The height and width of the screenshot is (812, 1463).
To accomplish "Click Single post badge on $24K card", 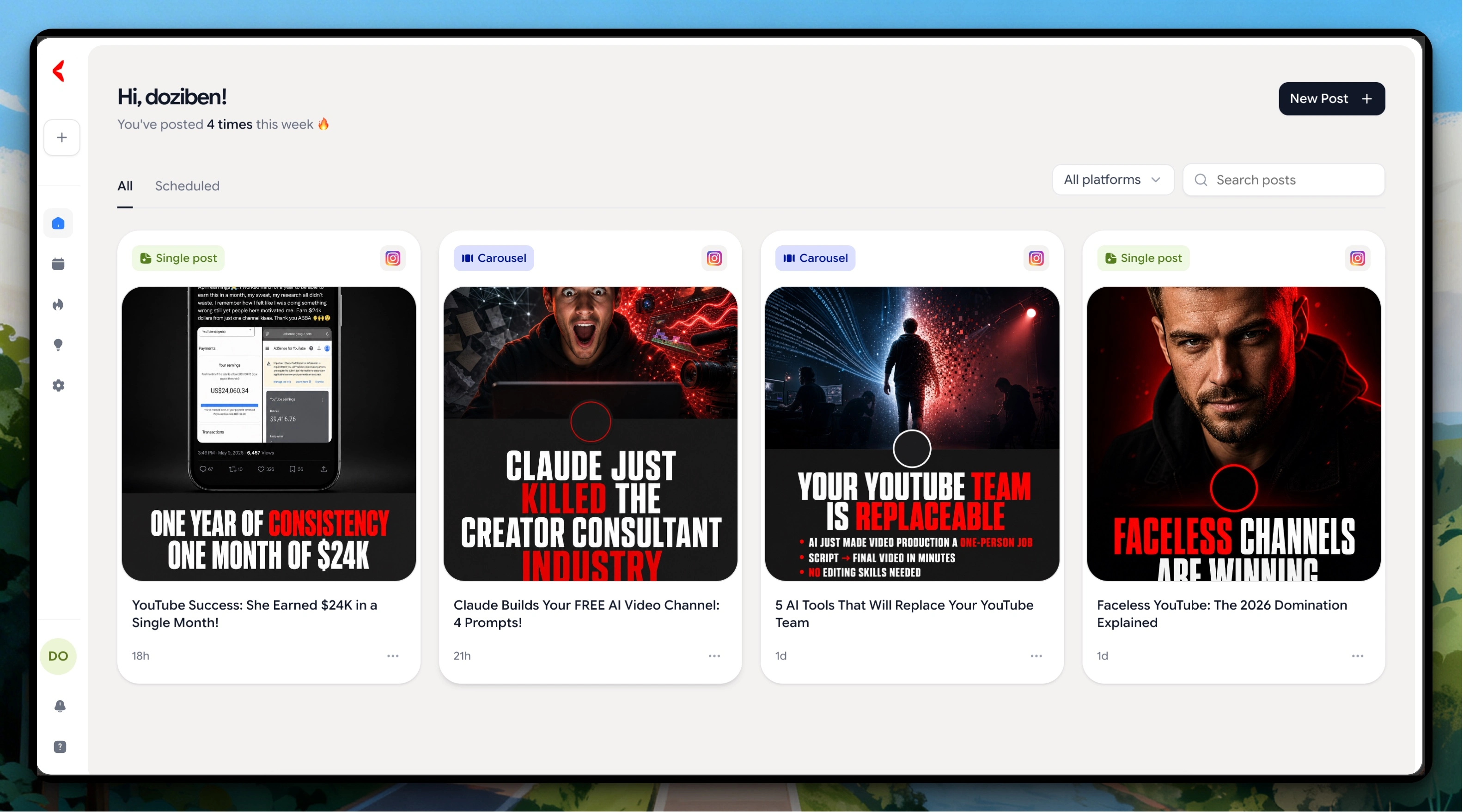I will point(178,258).
